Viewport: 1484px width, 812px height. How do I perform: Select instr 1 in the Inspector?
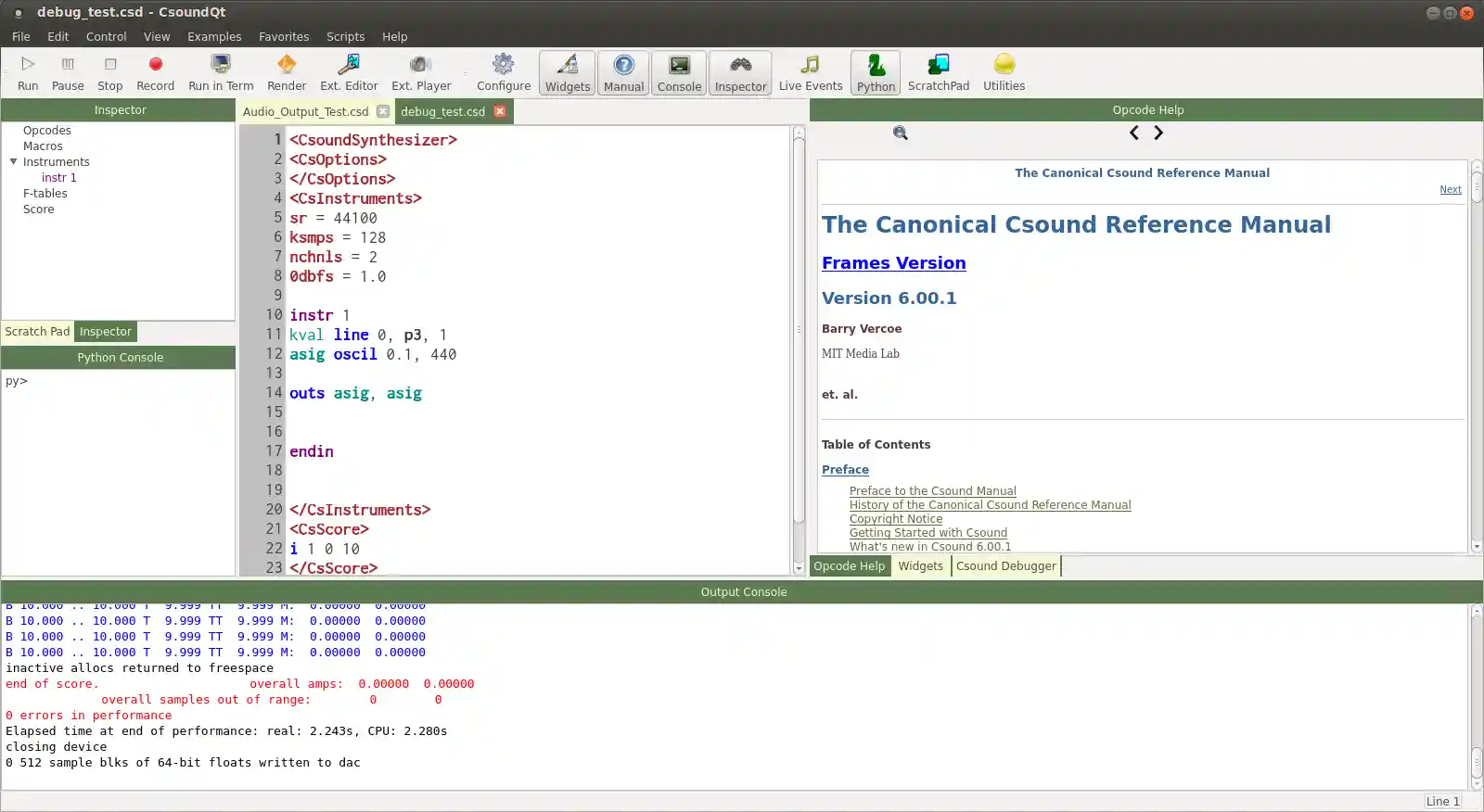click(59, 178)
